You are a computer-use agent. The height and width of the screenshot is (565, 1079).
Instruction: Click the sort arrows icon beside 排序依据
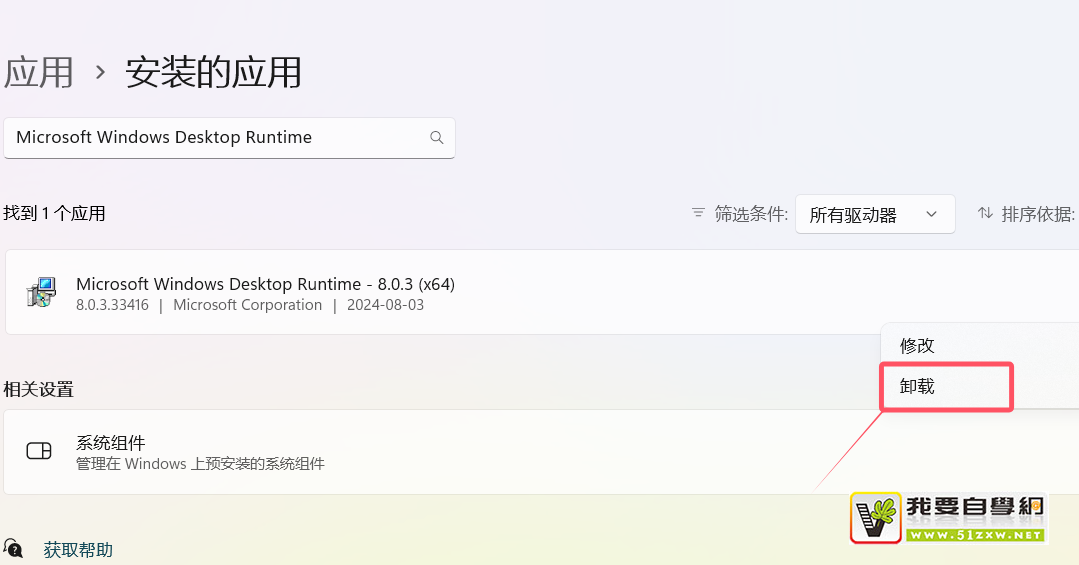pyautogui.click(x=985, y=213)
